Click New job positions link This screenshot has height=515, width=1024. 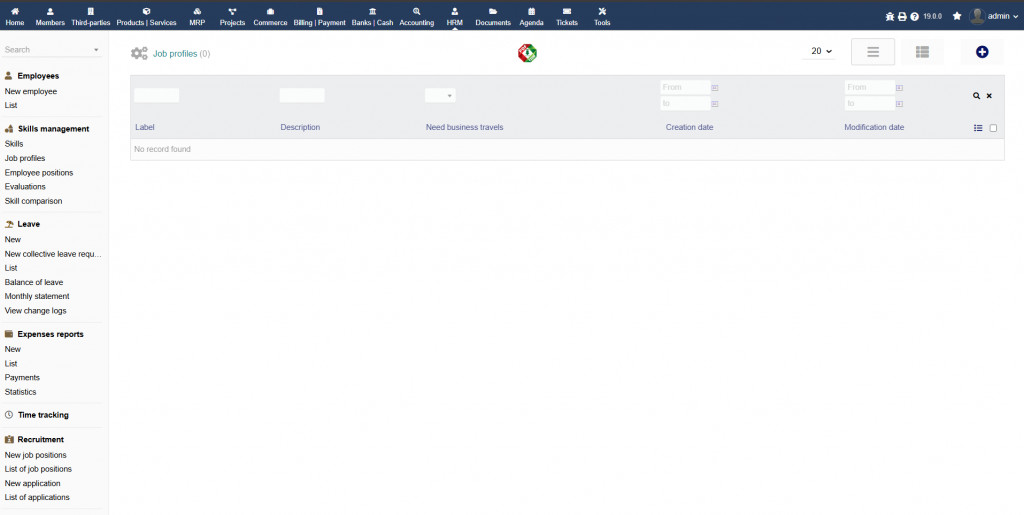tap(35, 455)
